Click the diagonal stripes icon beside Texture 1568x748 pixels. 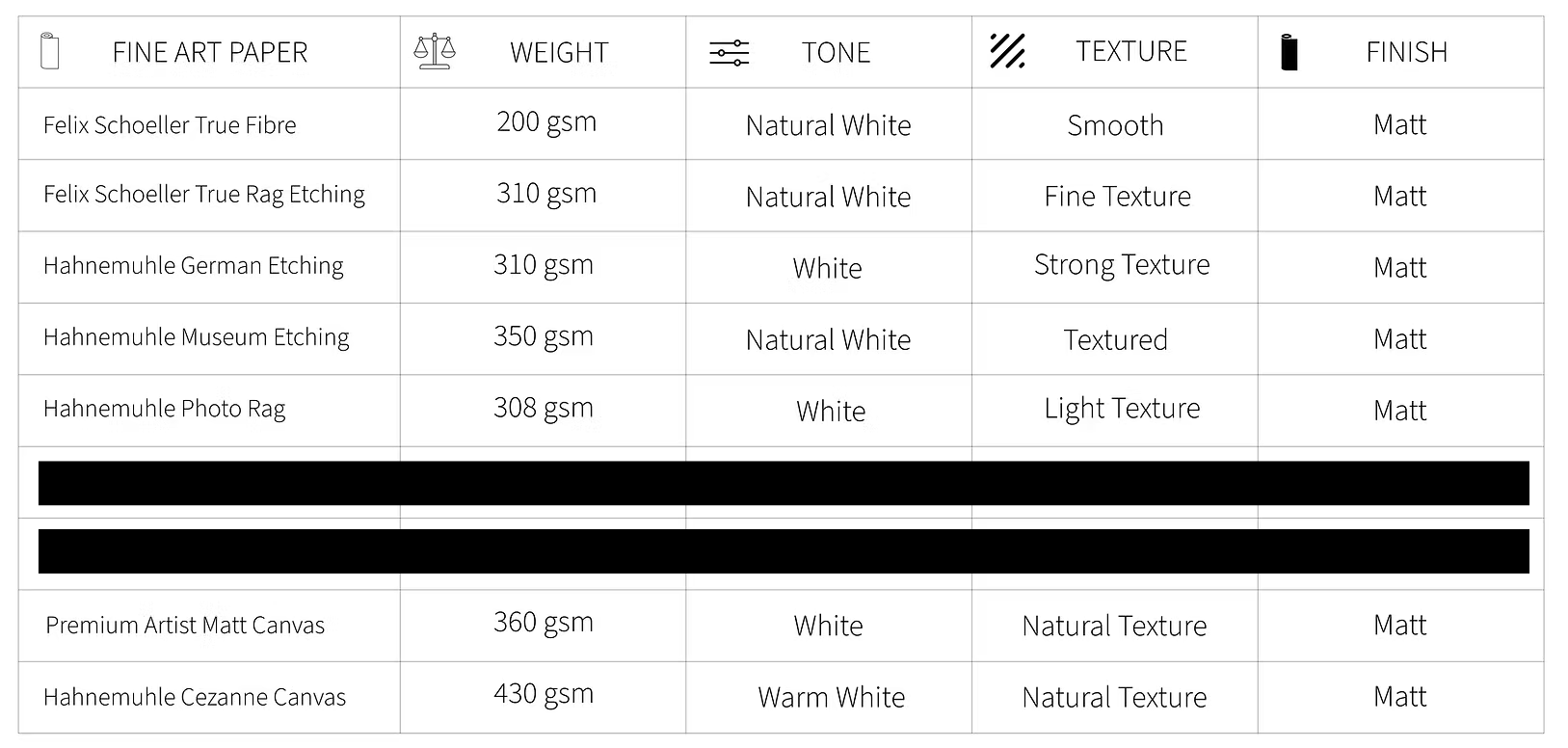1007,51
